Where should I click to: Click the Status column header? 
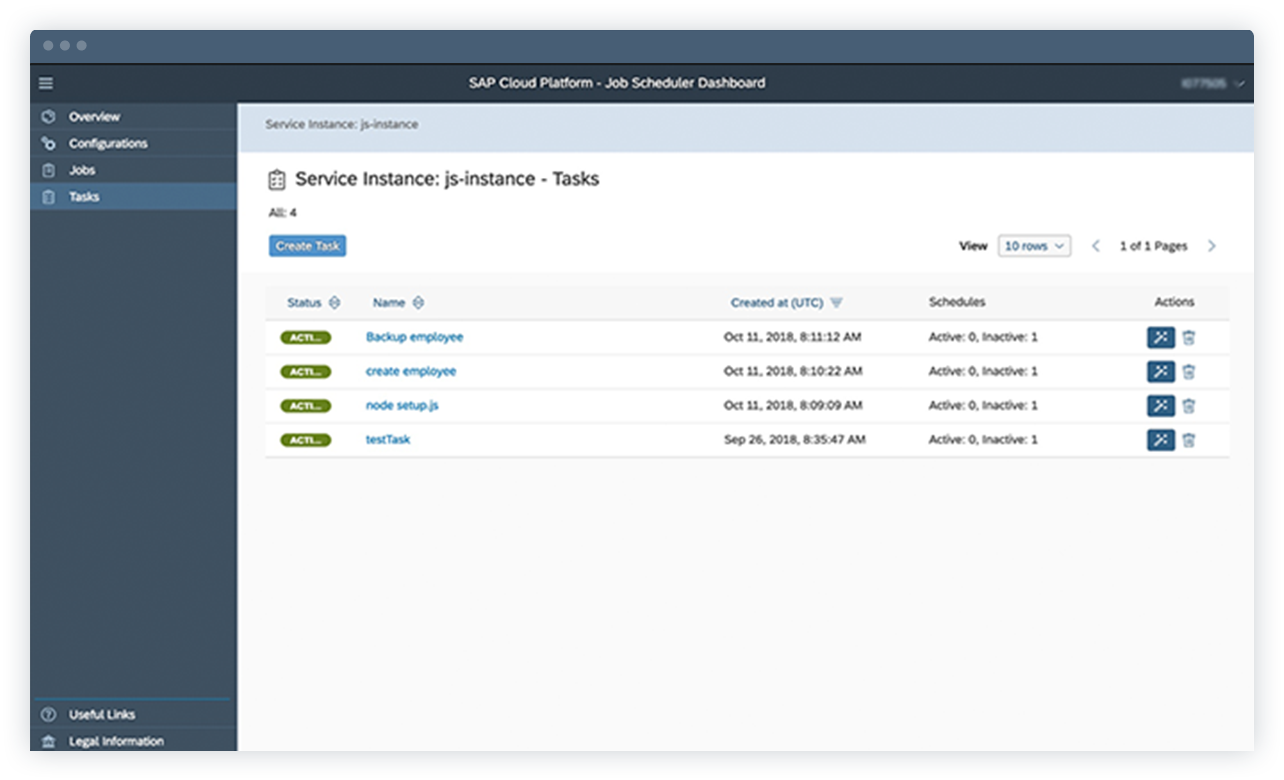click(x=304, y=302)
